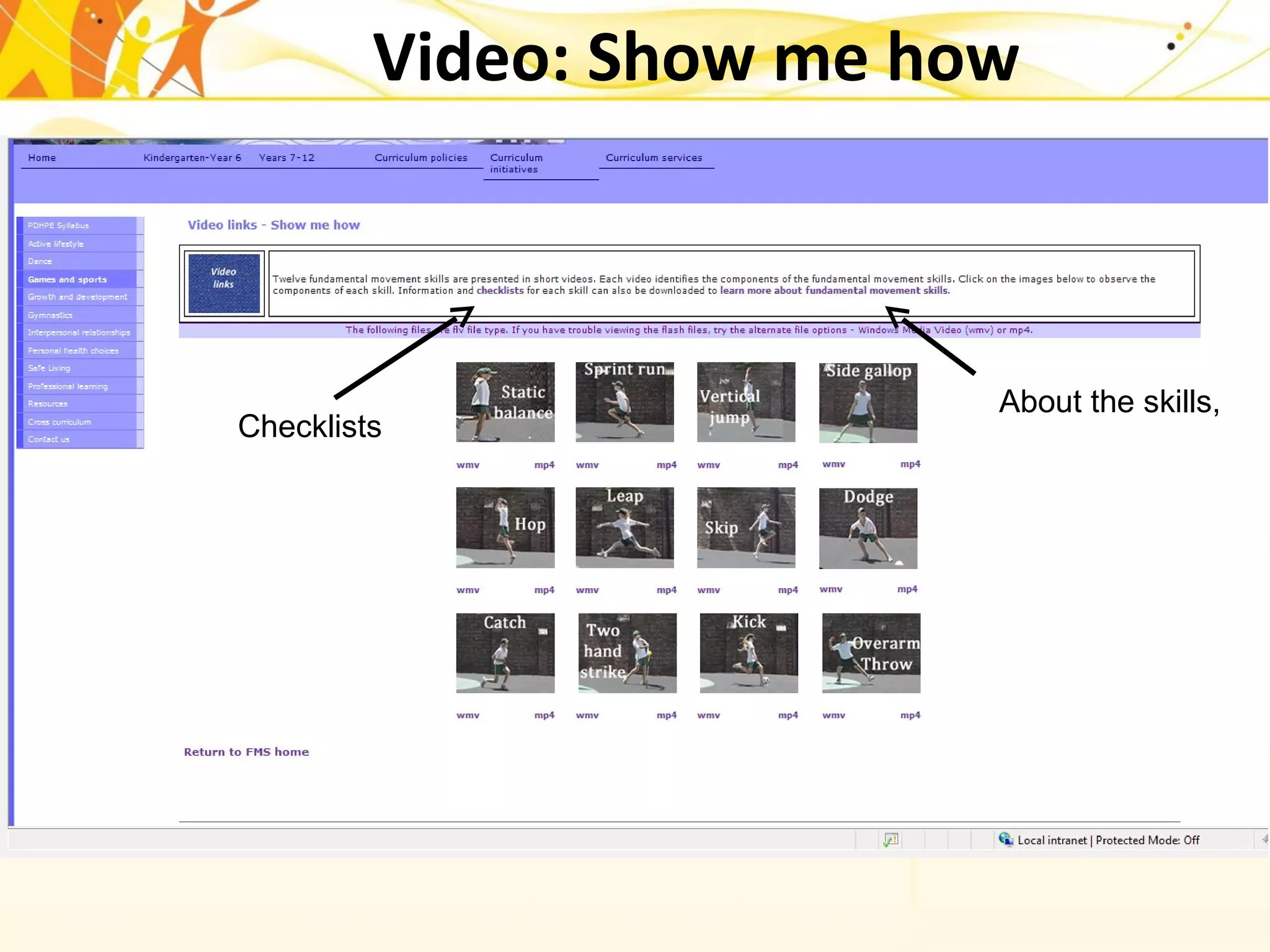Open Years 7-12 navigation item
This screenshot has height=952, width=1270.
pos(286,157)
